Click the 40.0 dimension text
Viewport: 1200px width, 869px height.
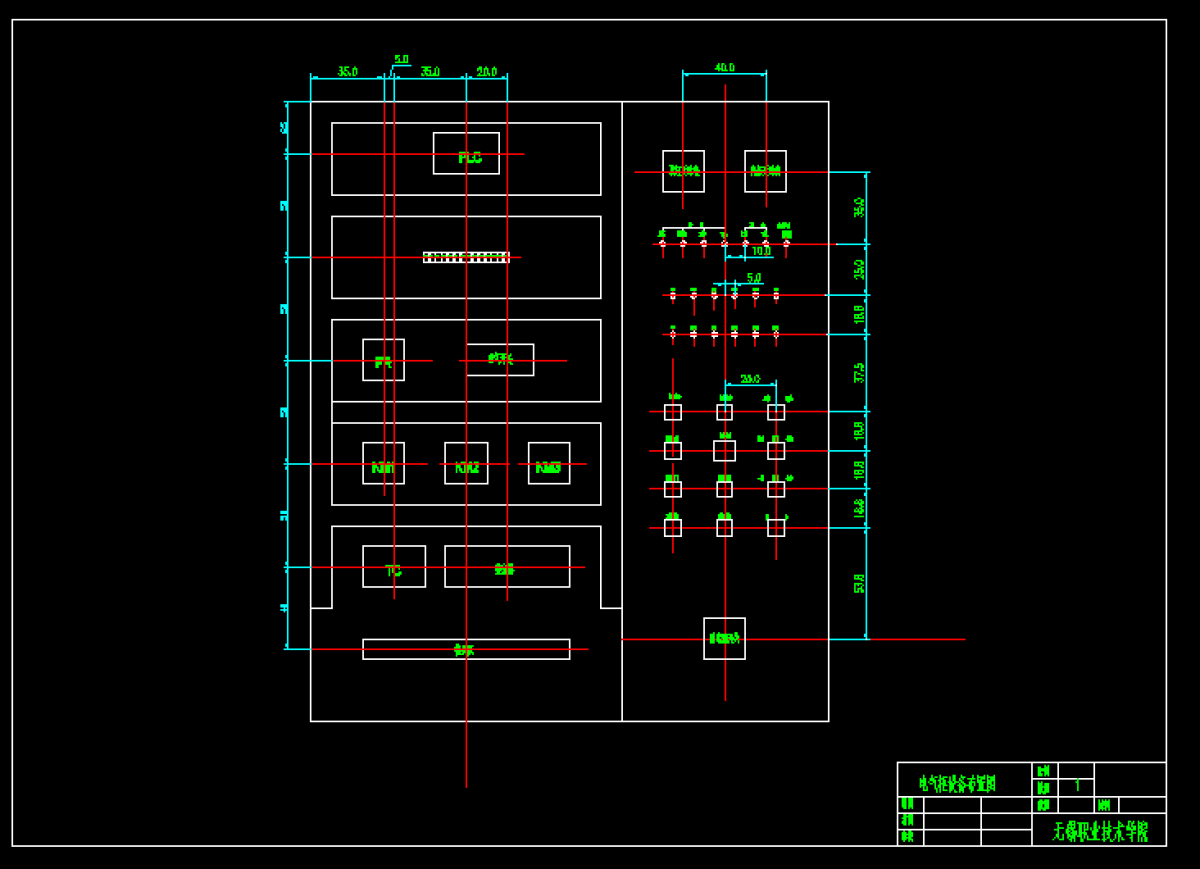coord(725,68)
